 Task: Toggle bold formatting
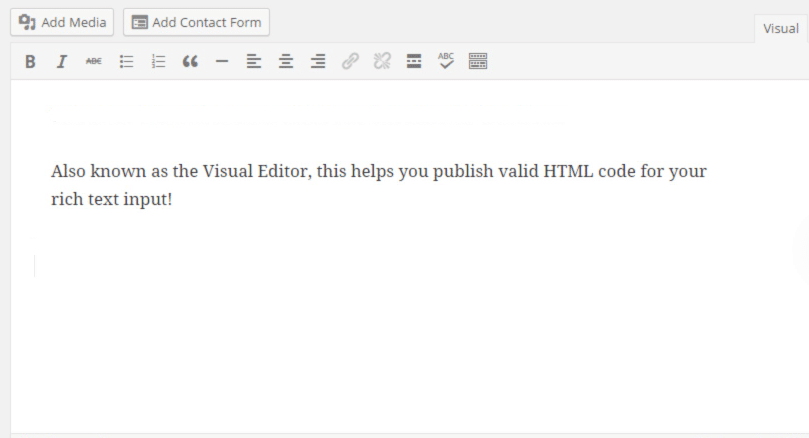30,62
